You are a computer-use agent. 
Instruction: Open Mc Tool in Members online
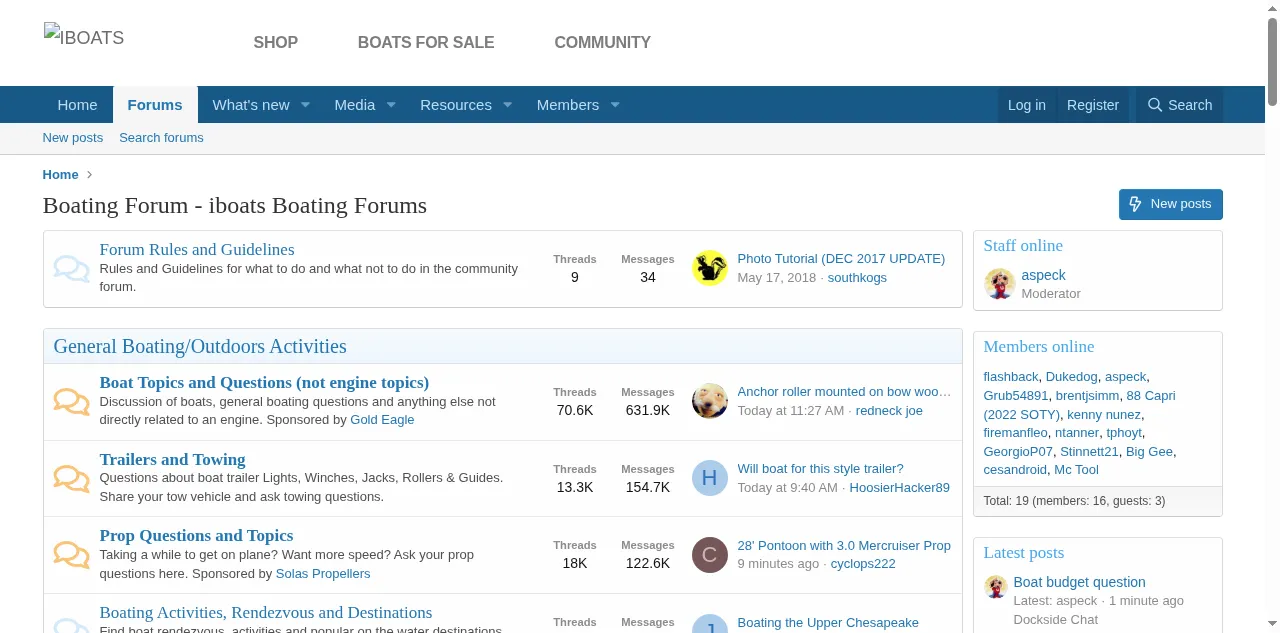tap(1076, 470)
